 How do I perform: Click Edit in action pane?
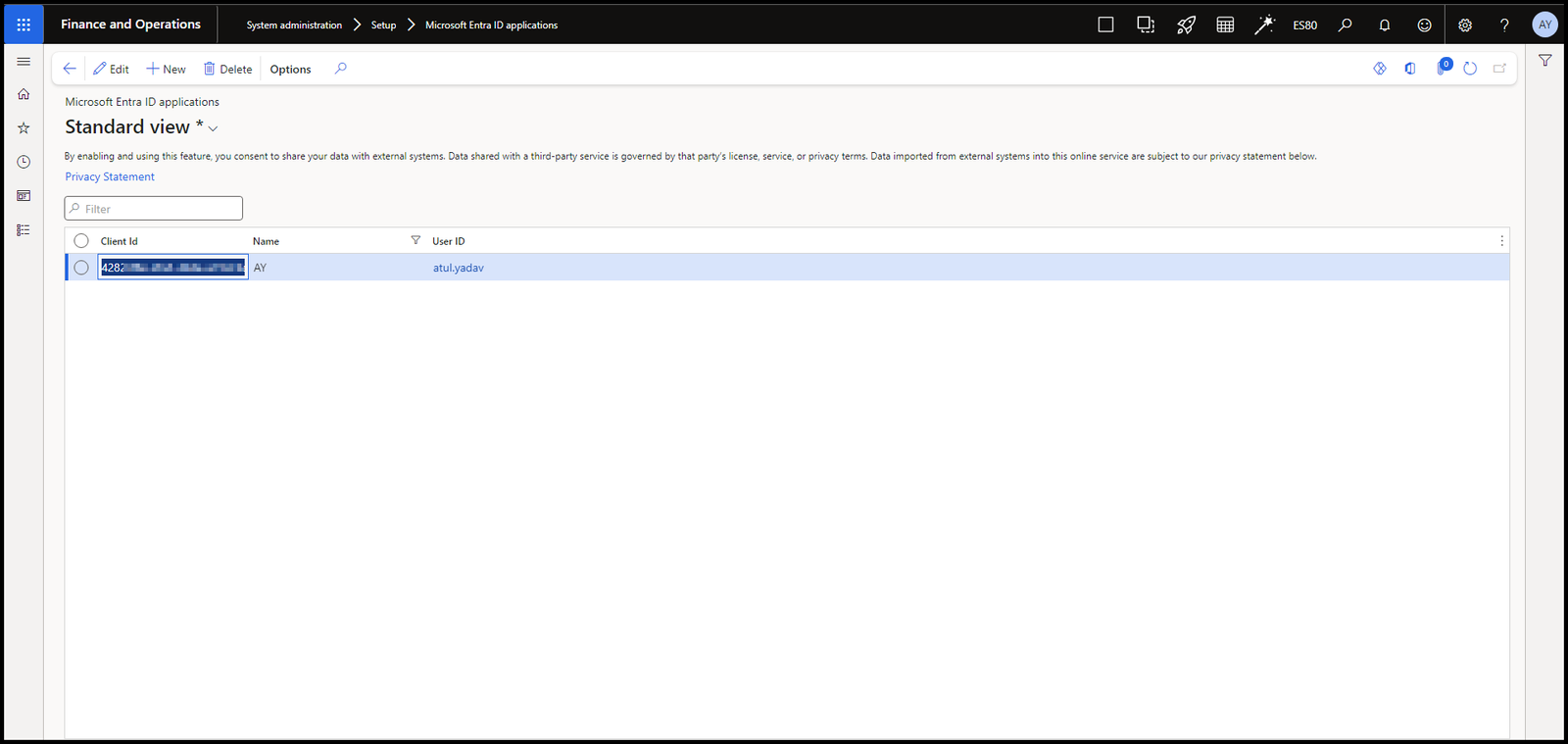click(111, 69)
